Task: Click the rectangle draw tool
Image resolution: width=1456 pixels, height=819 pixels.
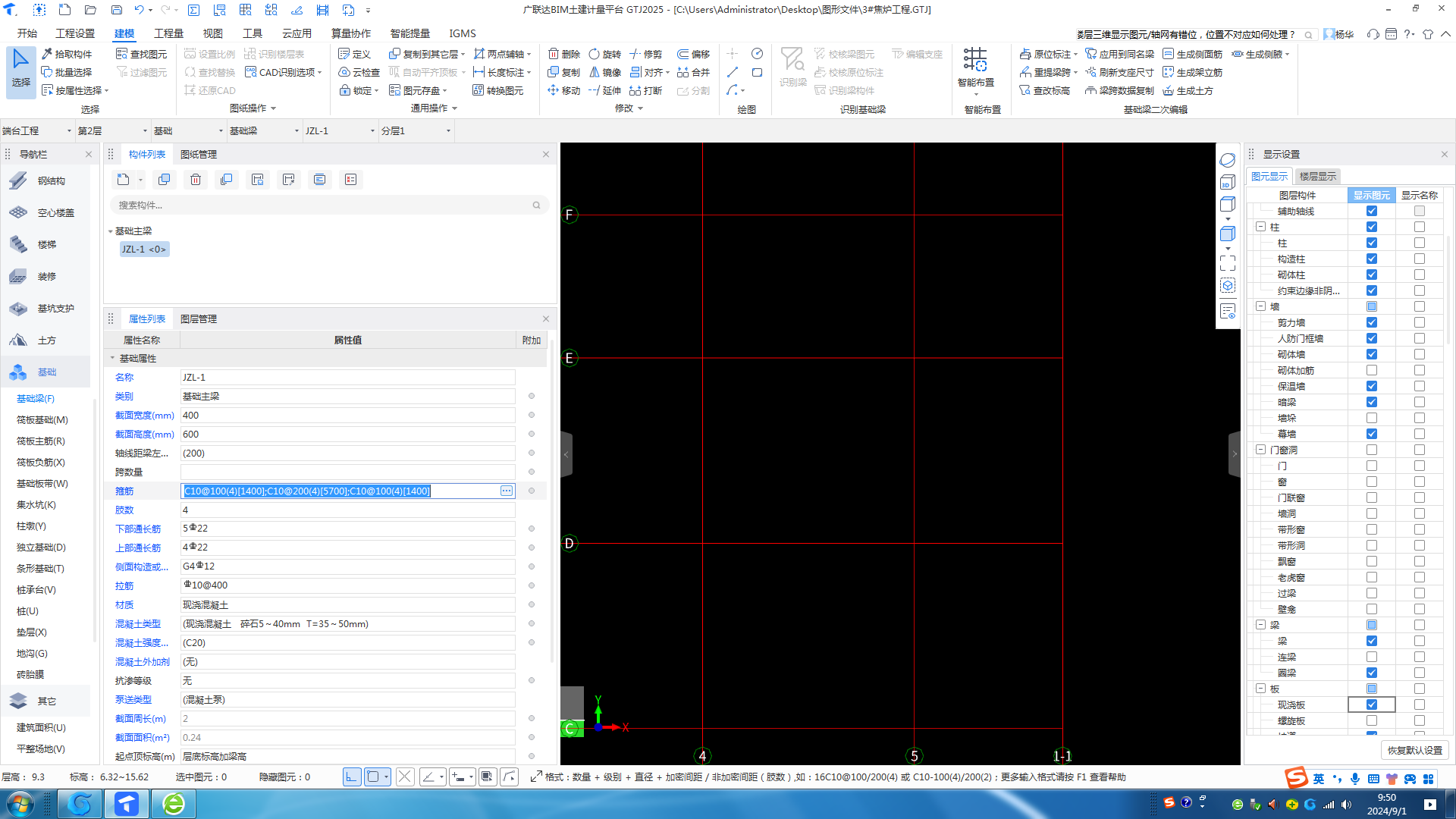Action: coord(757,72)
